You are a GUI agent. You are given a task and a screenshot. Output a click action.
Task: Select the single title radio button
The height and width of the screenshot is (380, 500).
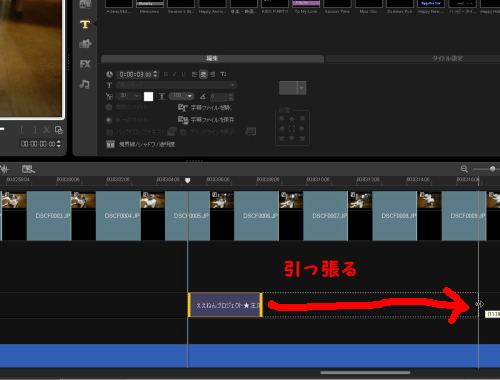[x=109, y=120]
